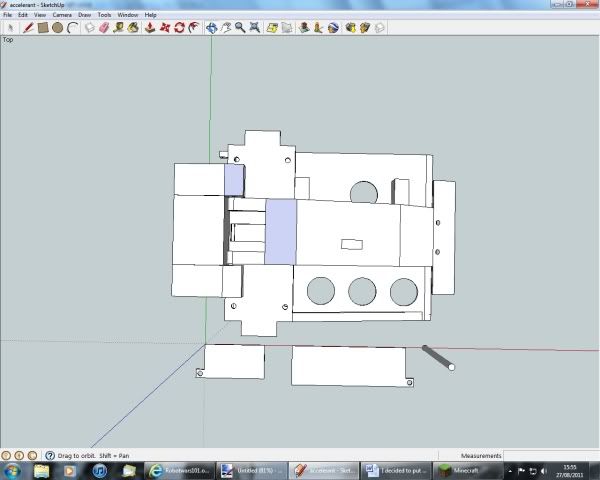Click the system tray volume icon

click(x=544, y=471)
